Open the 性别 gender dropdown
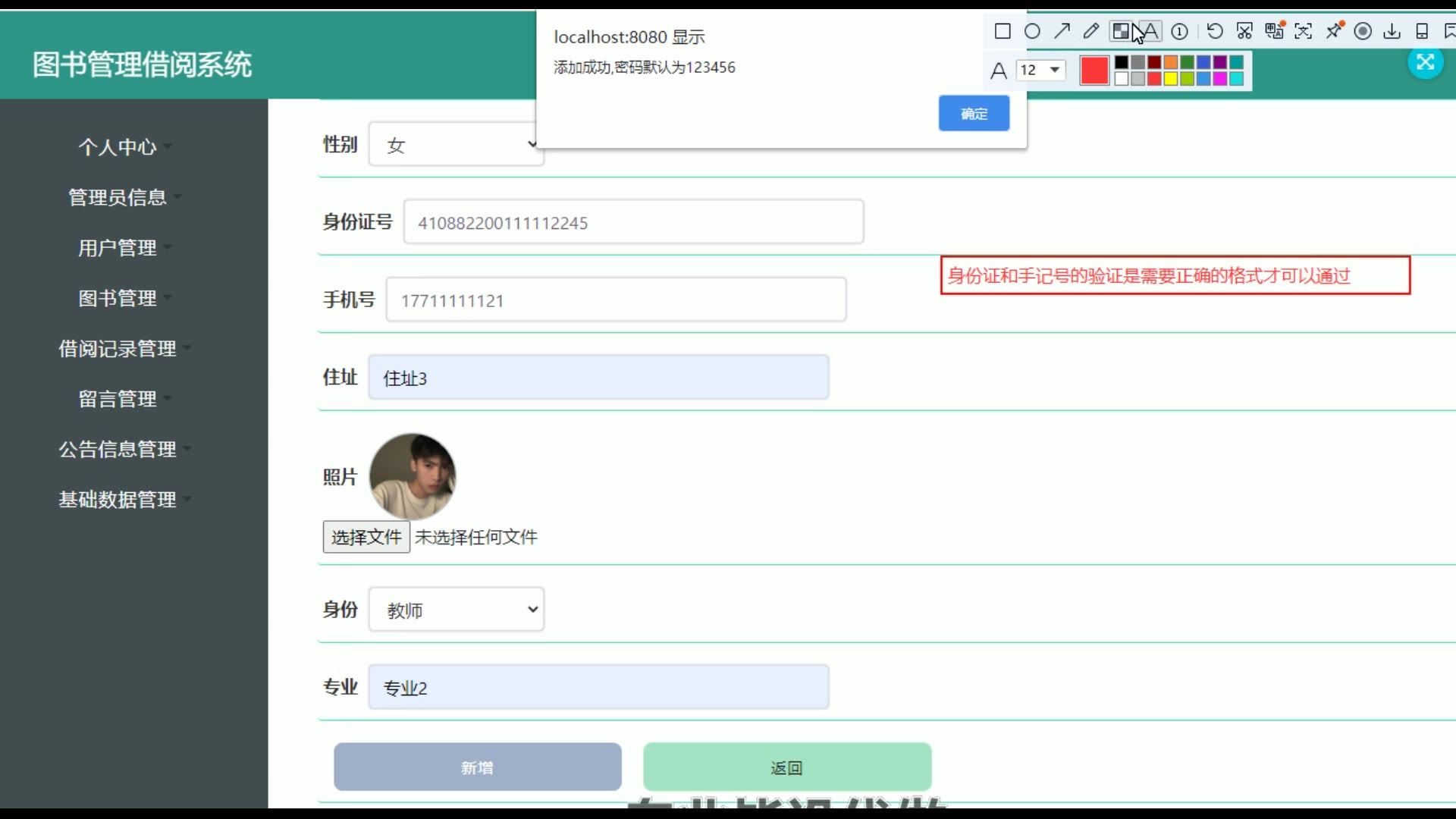This screenshot has width=1456, height=819. point(456,144)
